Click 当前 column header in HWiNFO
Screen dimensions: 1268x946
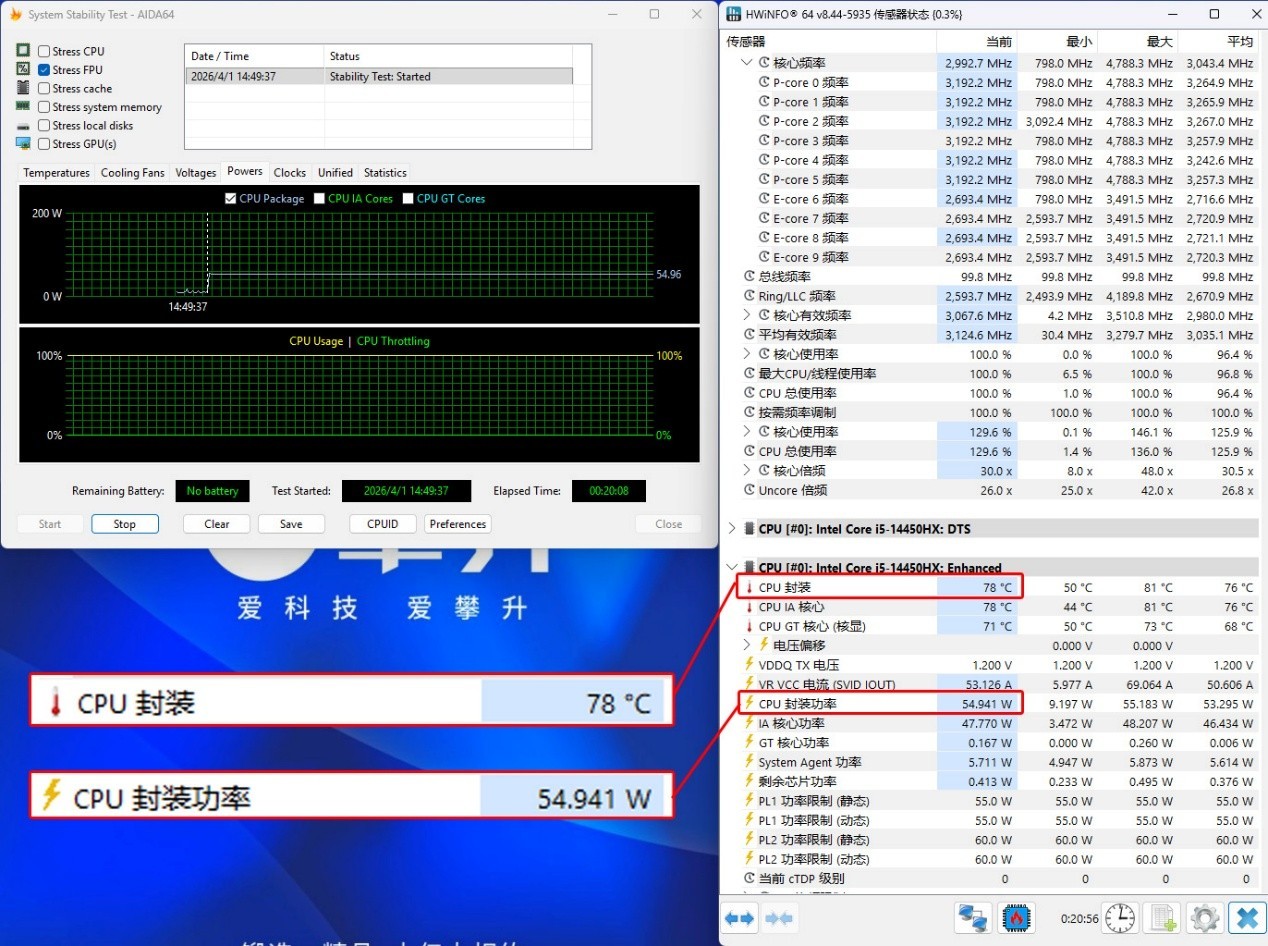pyautogui.click(x=977, y=41)
